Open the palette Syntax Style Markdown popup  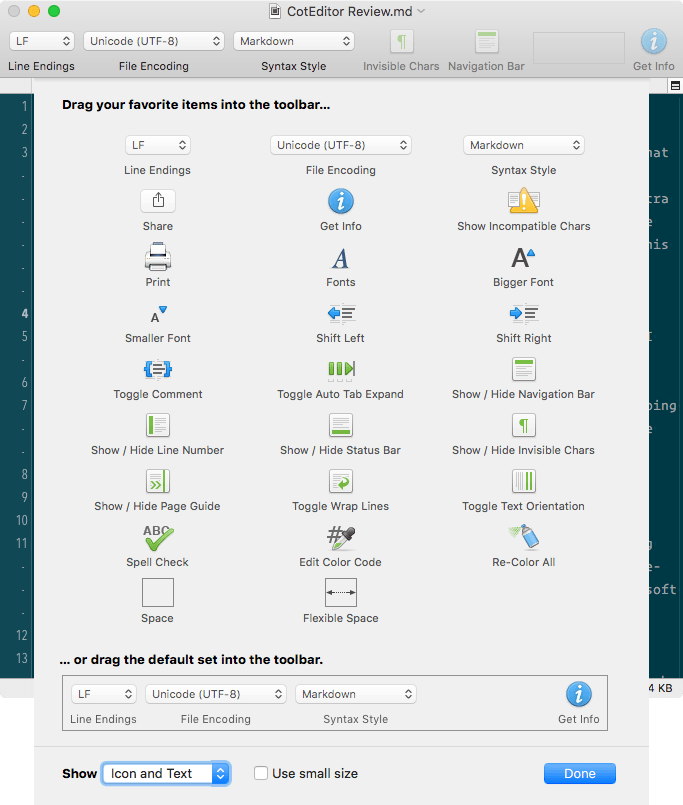point(523,145)
